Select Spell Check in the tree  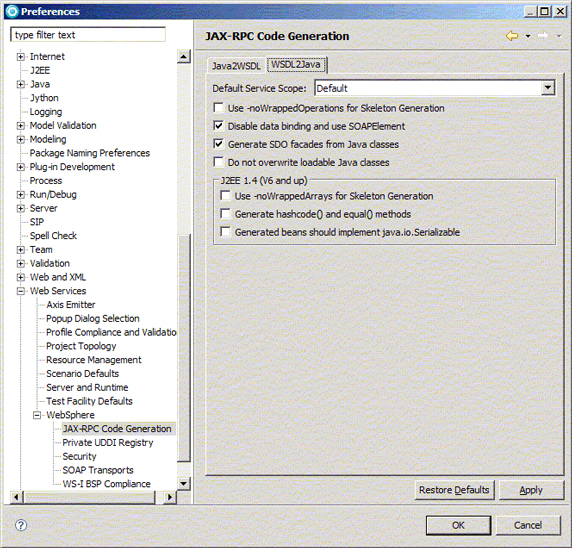tap(53, 236)
